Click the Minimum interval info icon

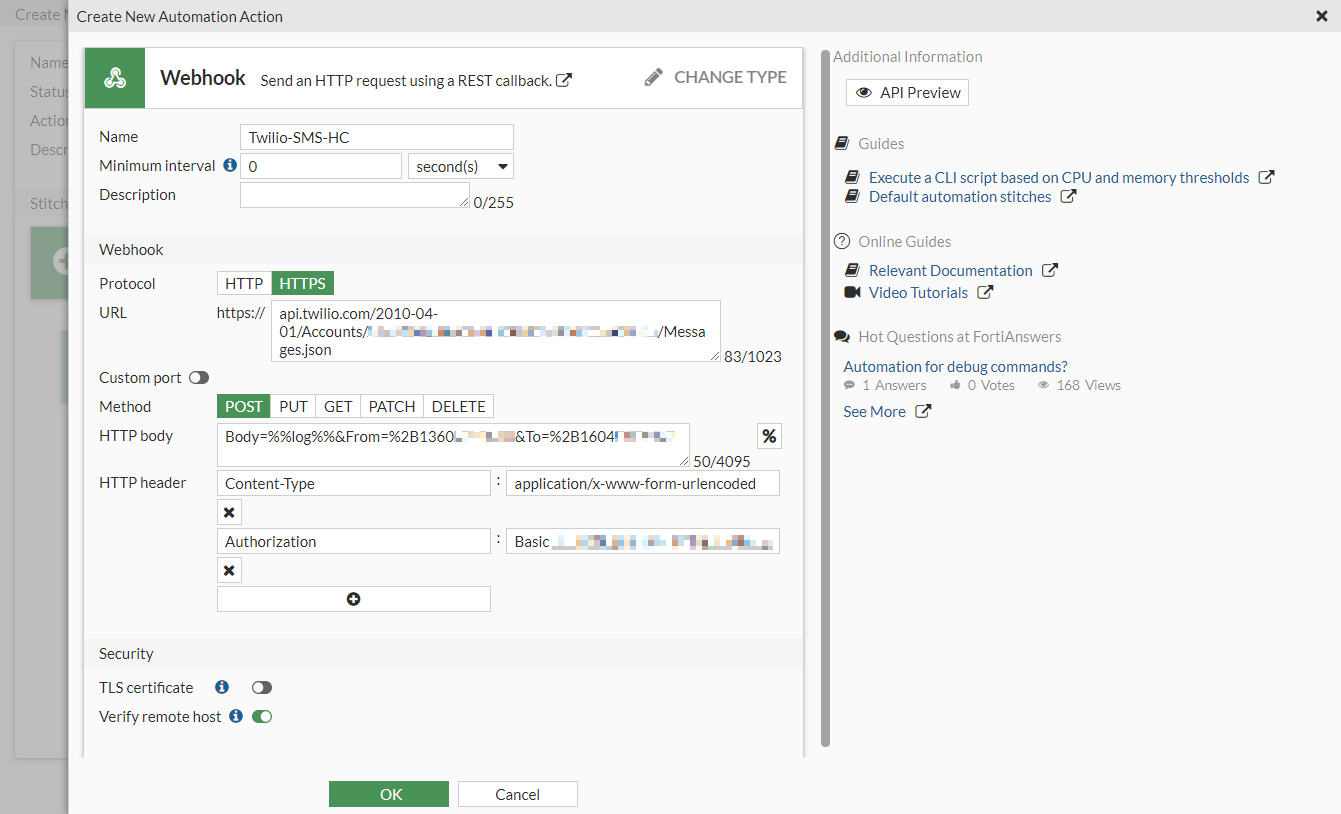click(230, 165)
